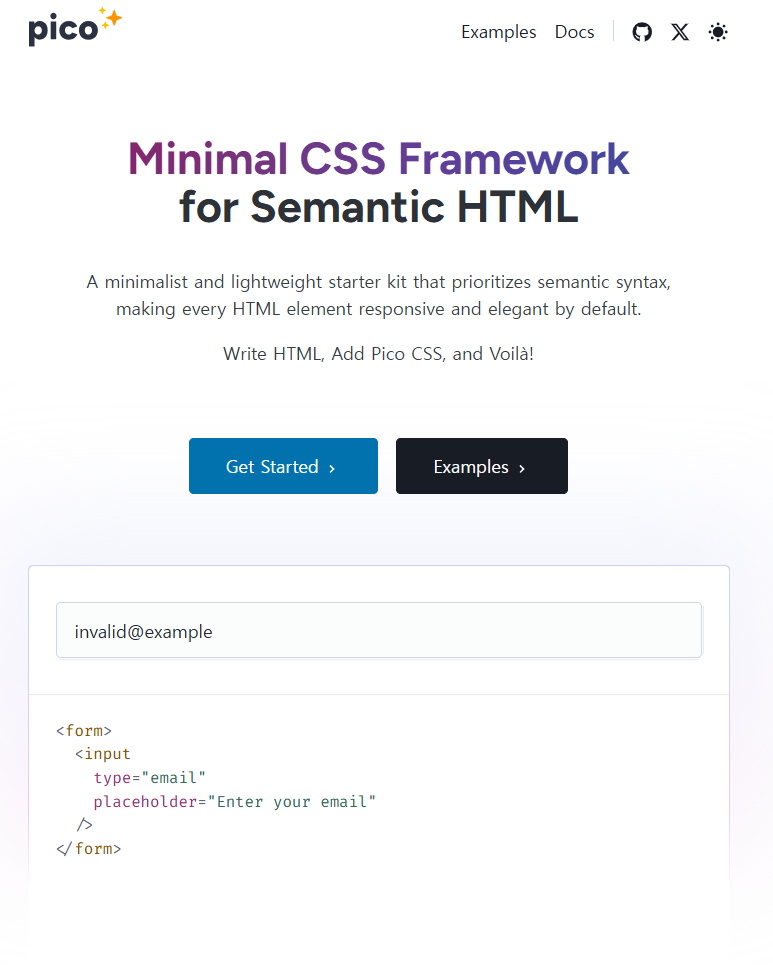
Task: Open the GitHub repository icon
Action: (x=642, y=32)
